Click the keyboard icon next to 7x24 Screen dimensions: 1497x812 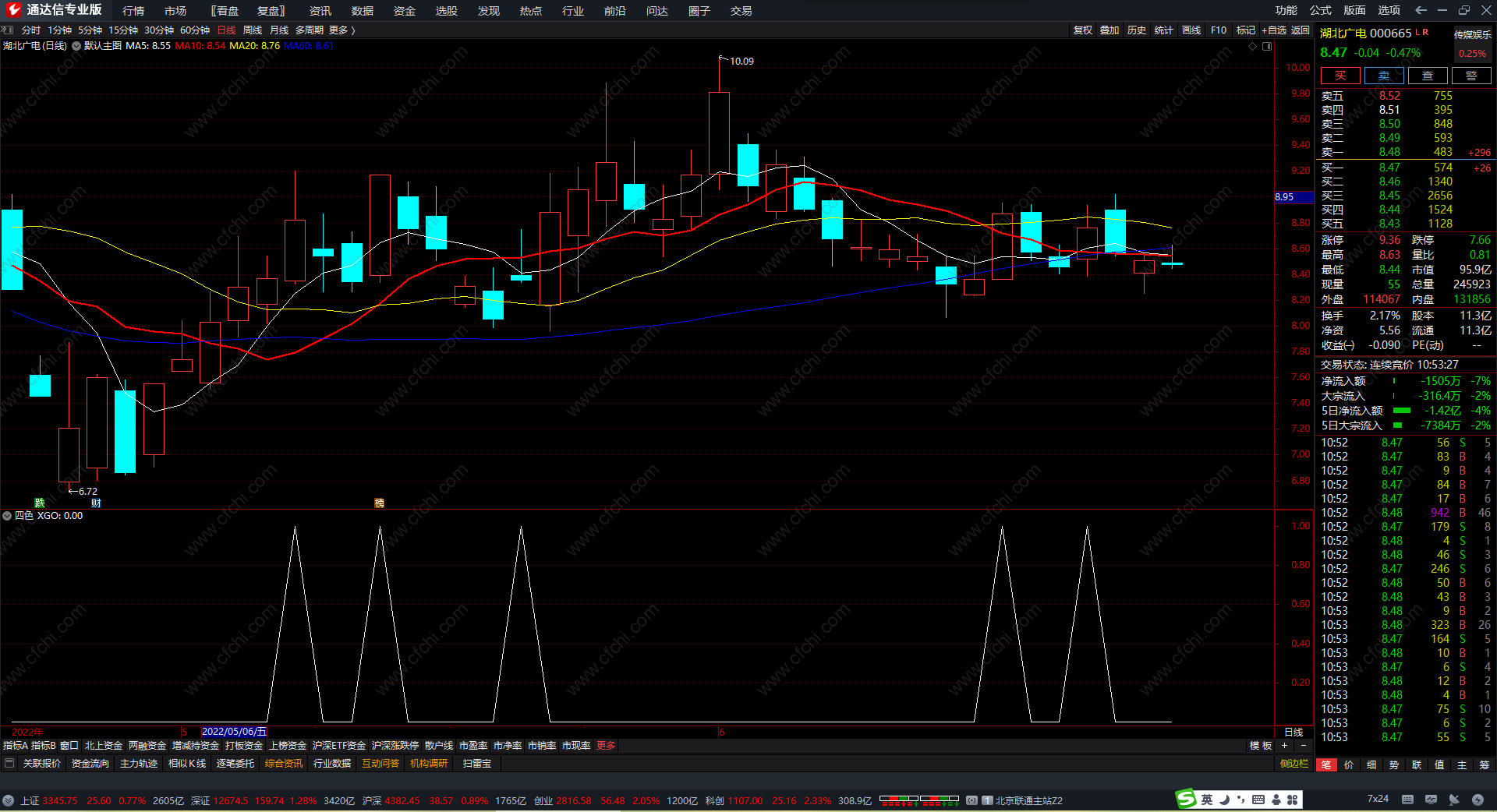(1407, 800)
